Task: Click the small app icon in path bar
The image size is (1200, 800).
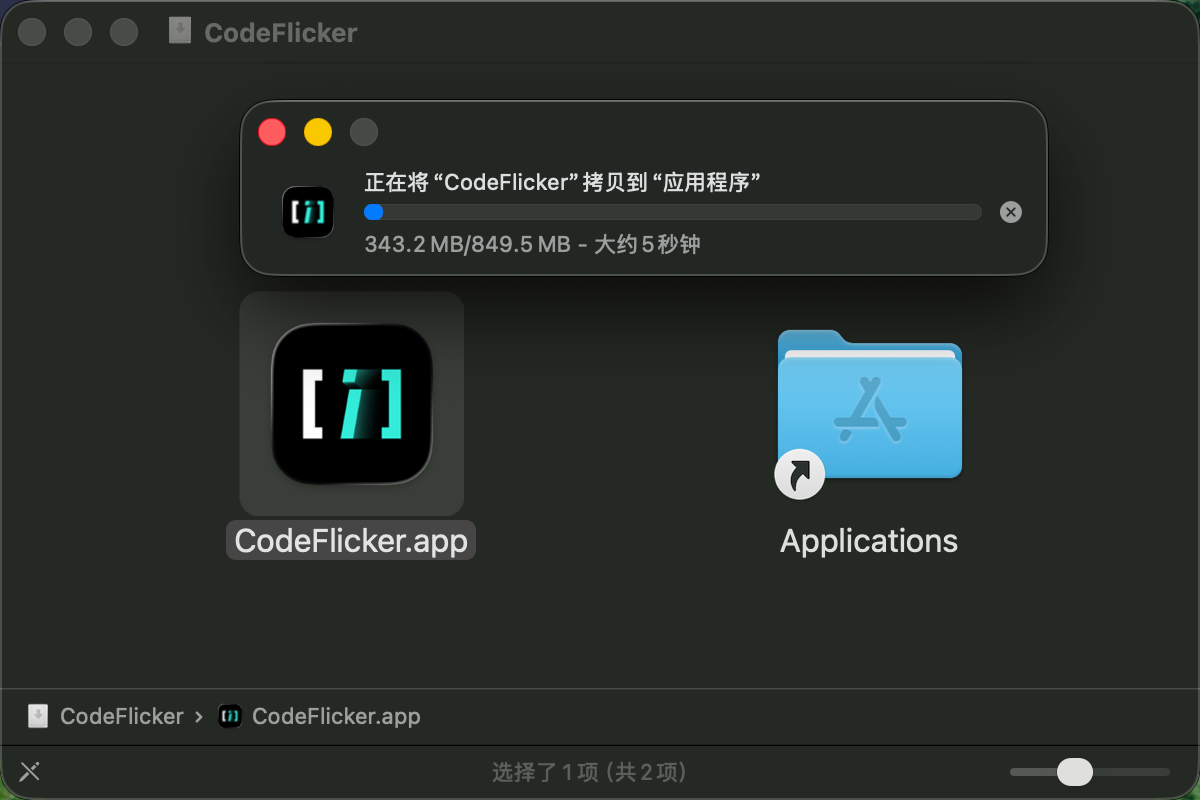Action: coord(230,716)
